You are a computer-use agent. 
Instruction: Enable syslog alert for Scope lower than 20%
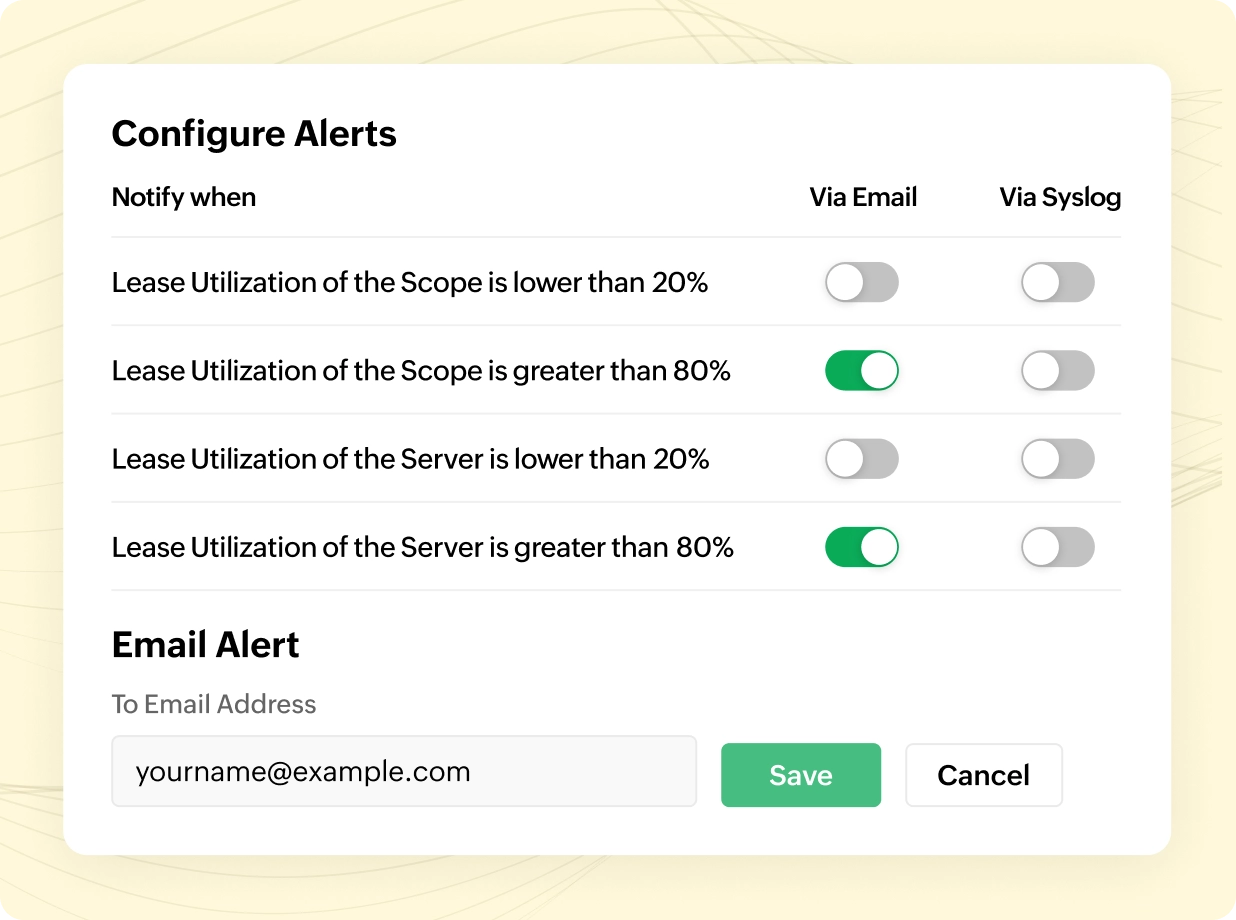(1057, 283)
